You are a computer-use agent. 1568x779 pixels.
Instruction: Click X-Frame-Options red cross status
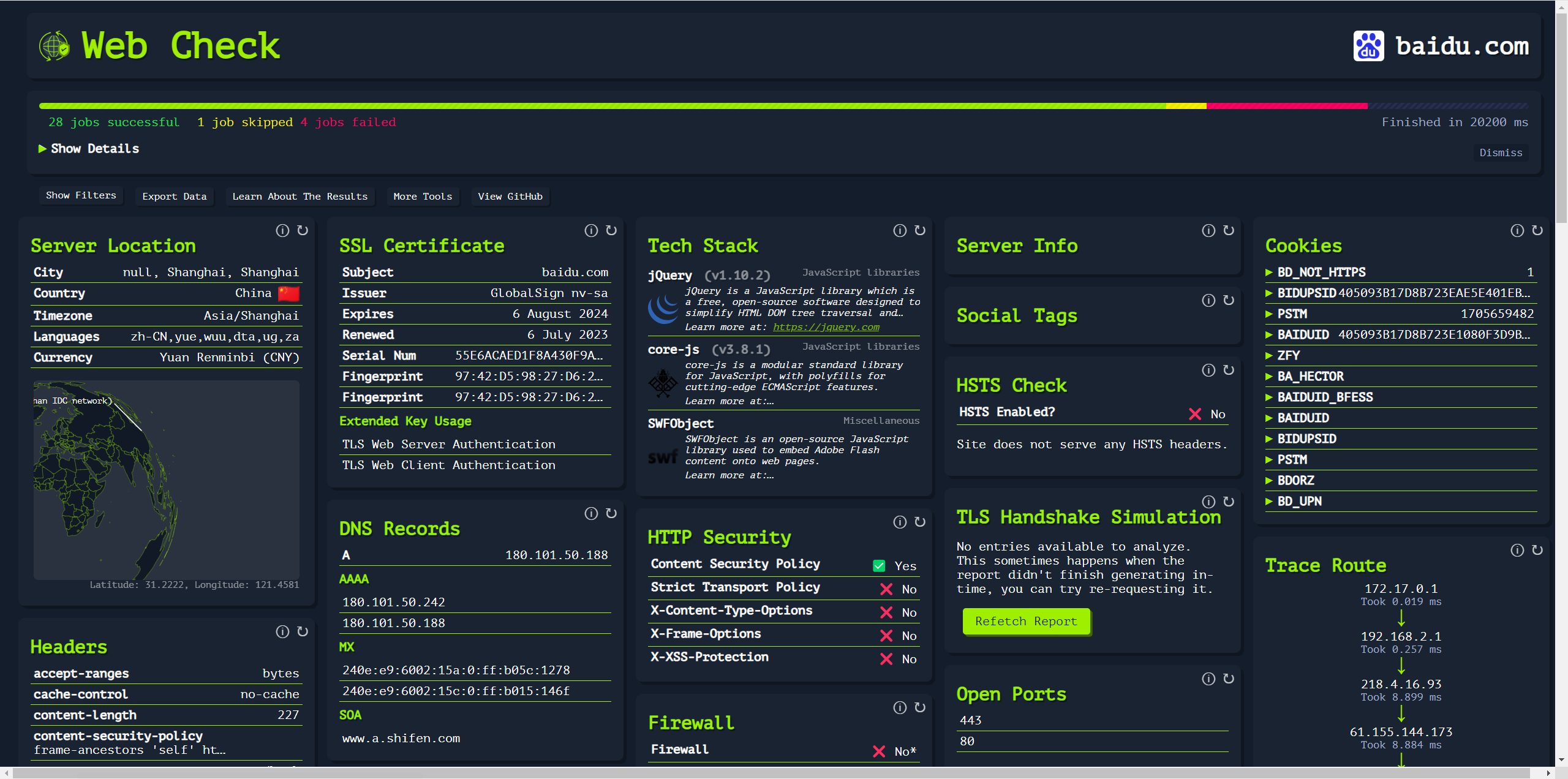click(x=886, y=636)
